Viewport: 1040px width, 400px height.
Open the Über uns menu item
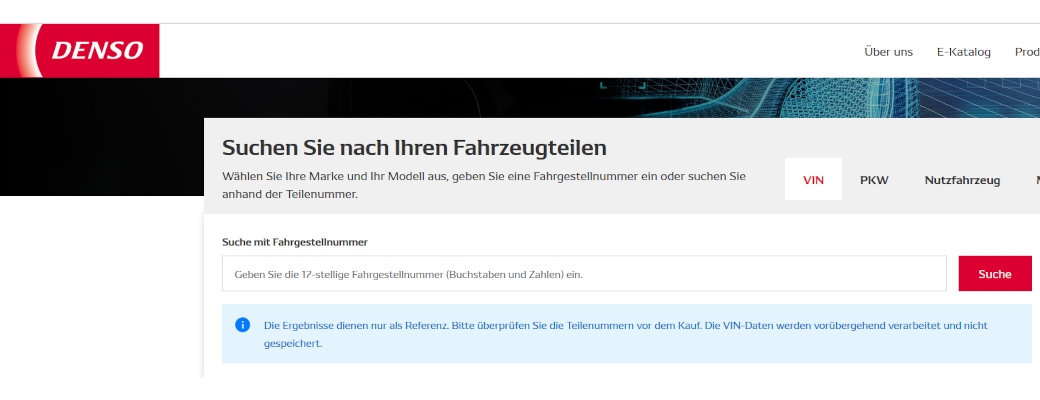[x=888, y=52]
